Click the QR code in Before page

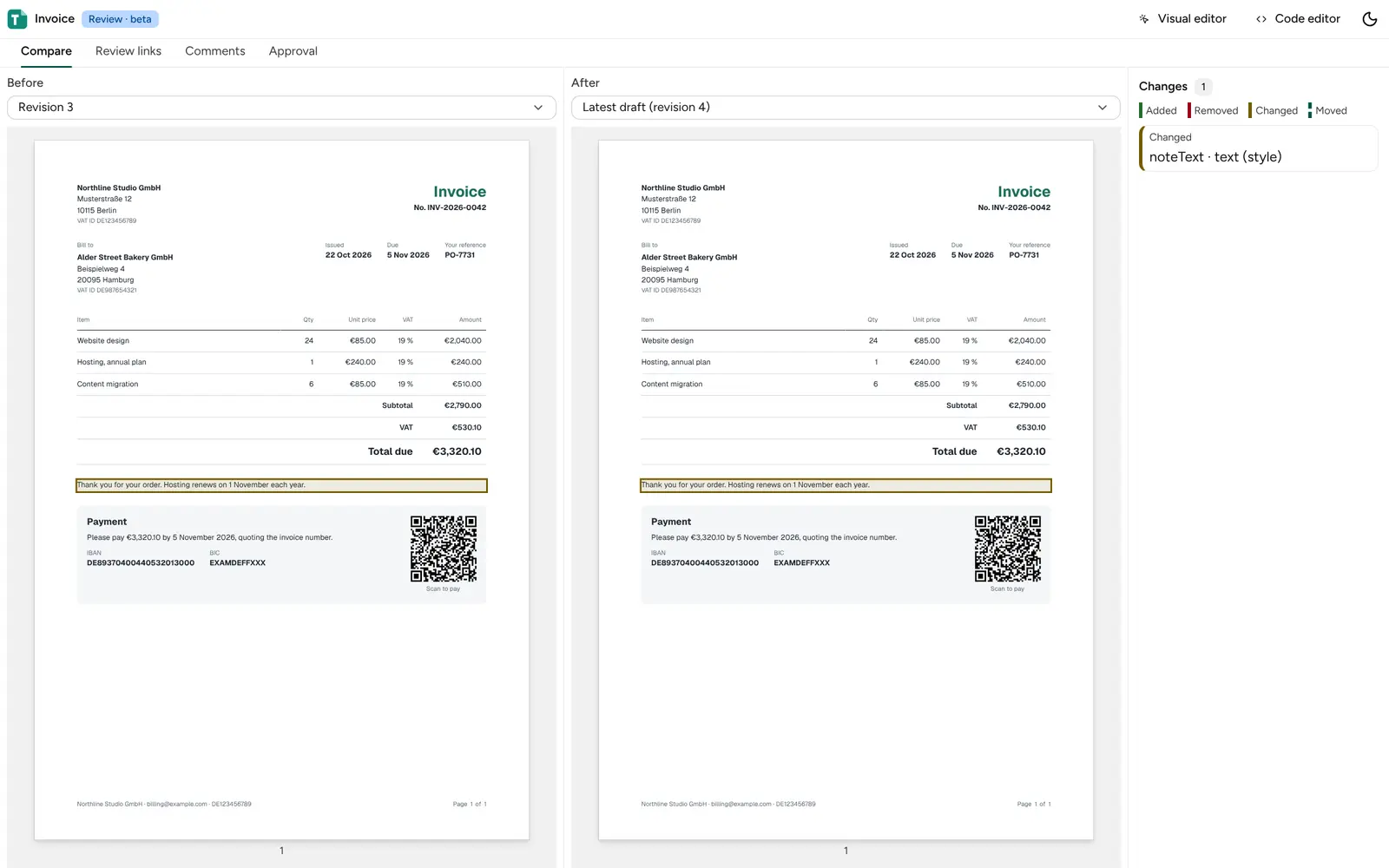(444, 549)
